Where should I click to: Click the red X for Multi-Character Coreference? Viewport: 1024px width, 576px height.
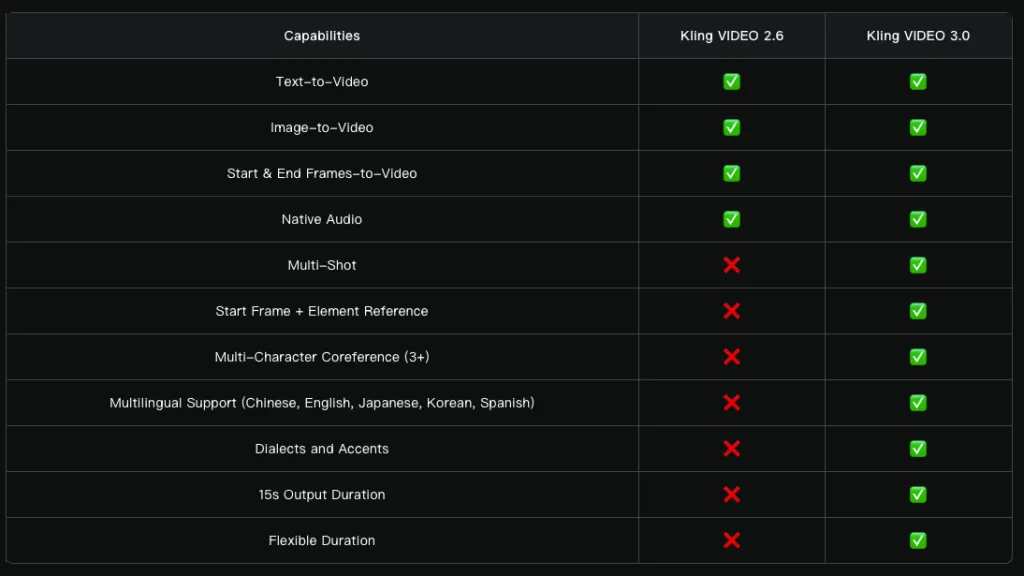point(731,357)
